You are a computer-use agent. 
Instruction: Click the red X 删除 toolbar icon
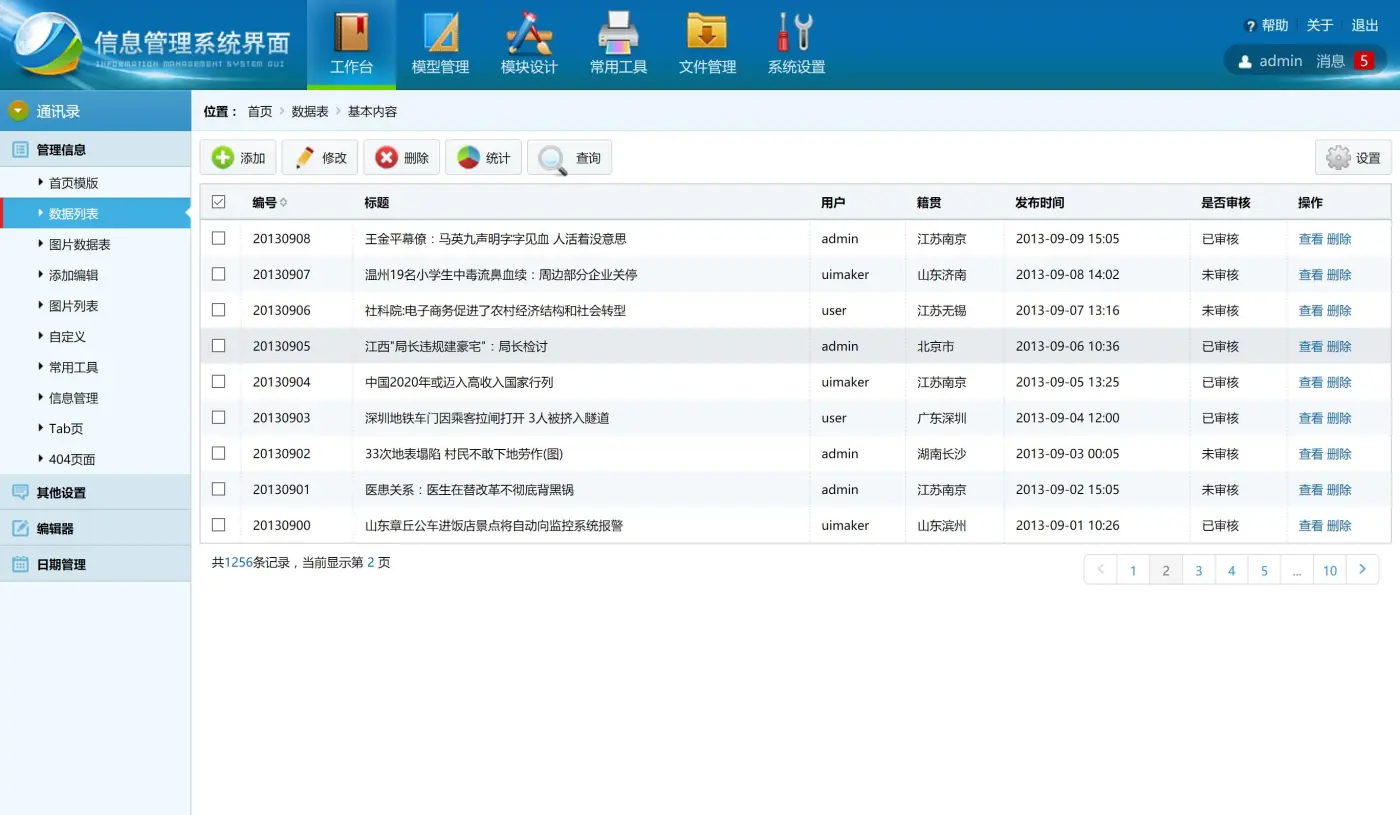point(387,158)
